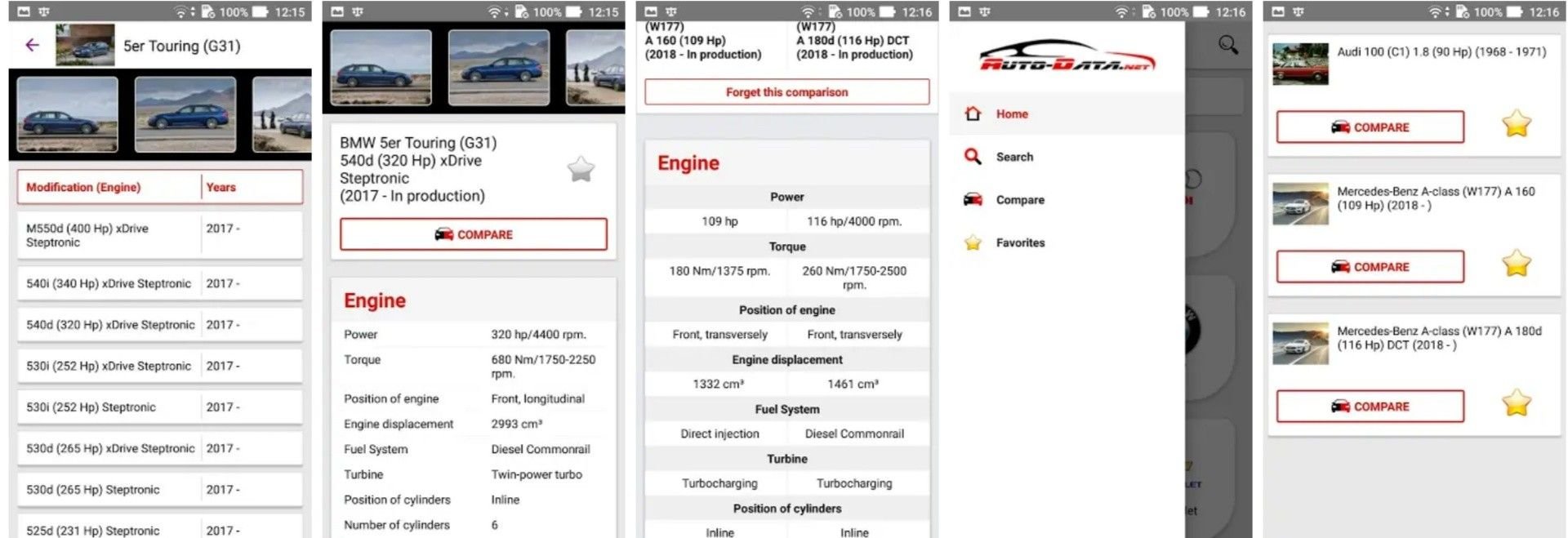Tap the small car image beside 5er Touring (G31) title

[85, 45]
